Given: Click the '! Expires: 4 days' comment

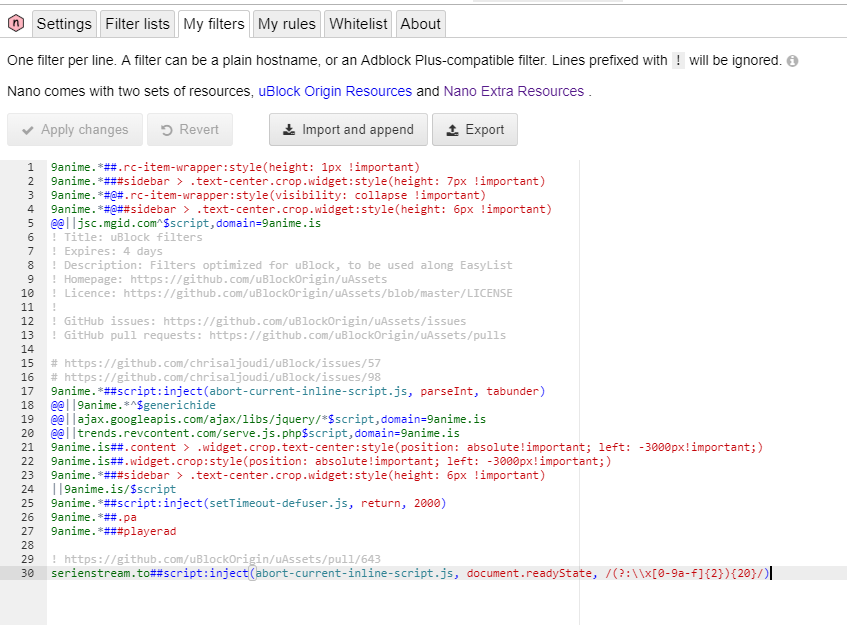Looking at the screenshot, I should click(x=107, y=251).
